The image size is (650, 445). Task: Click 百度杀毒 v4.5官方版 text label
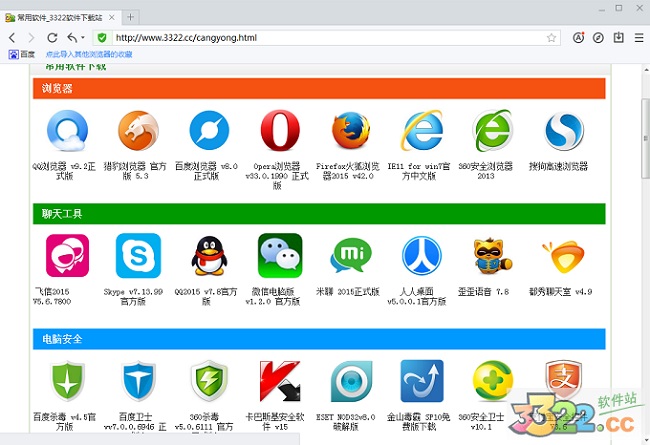pyautogui.click(x=64, y=421)
